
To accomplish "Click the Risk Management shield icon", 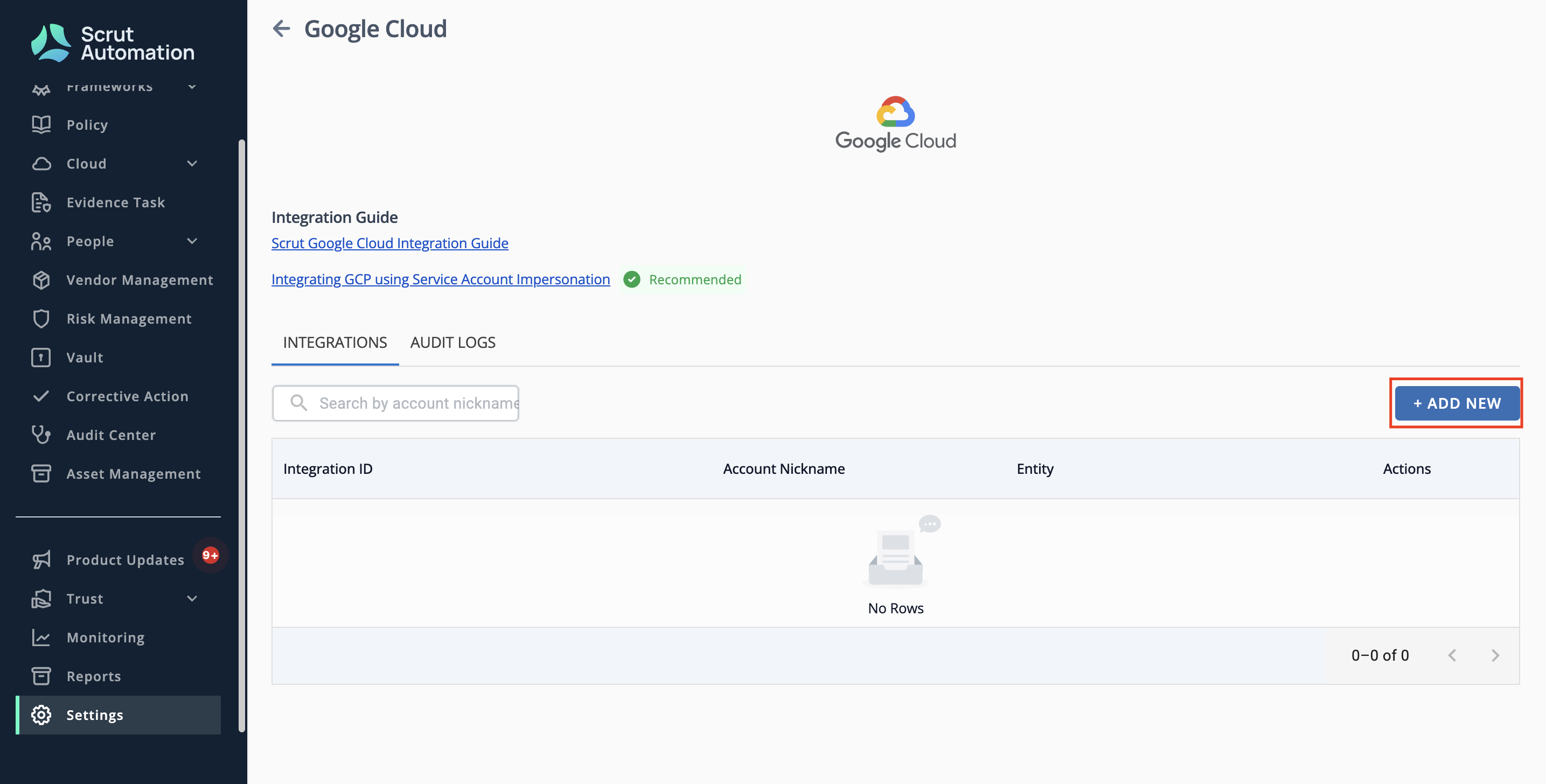I will (x=41, y=319).
